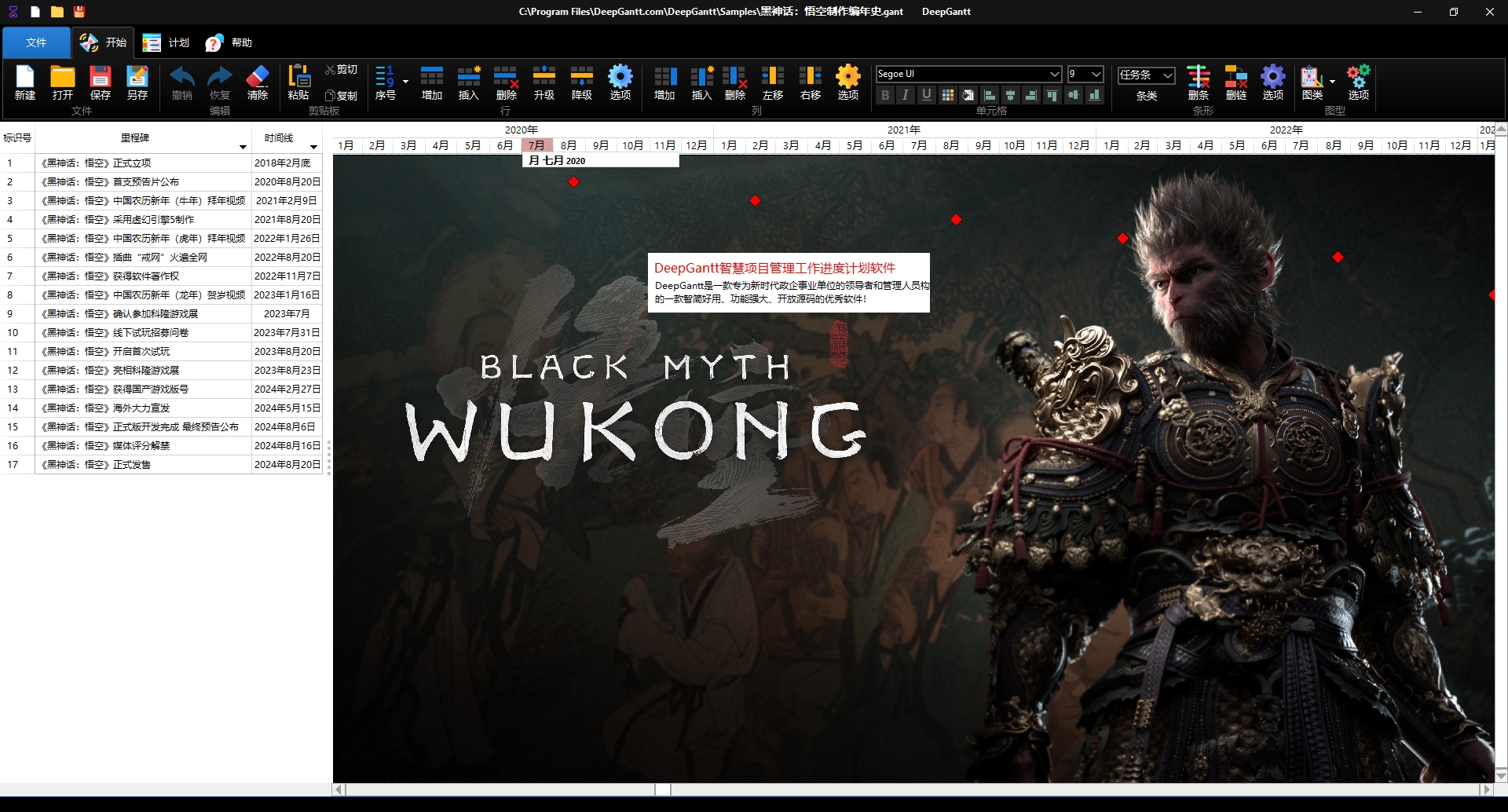Delete a row with 删除 in 行 group

[x=507, y=82]
